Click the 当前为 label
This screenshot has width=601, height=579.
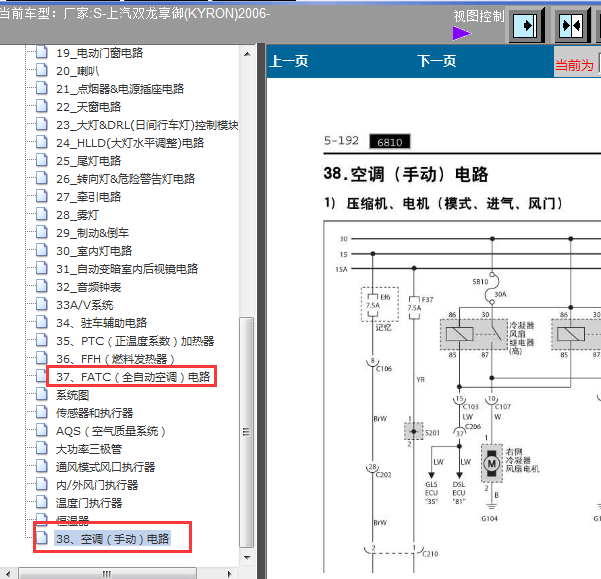[x=574, y=65]
